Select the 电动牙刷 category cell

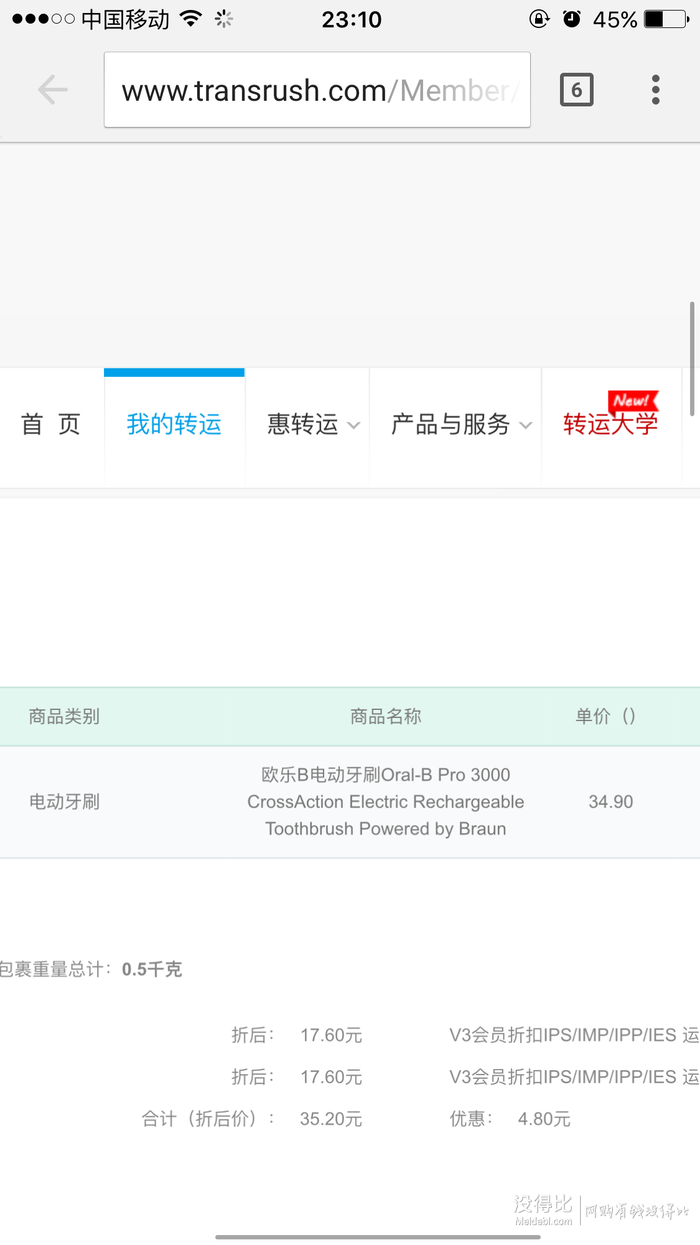(64, 802)
